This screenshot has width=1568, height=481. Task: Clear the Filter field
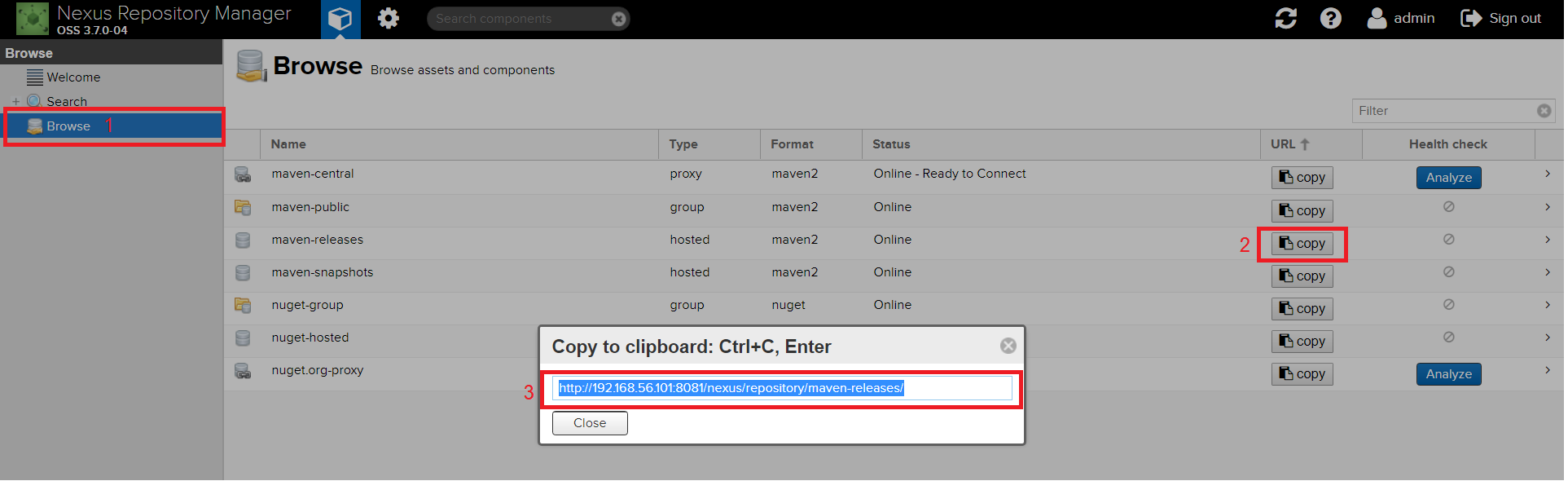(1544, 111)
